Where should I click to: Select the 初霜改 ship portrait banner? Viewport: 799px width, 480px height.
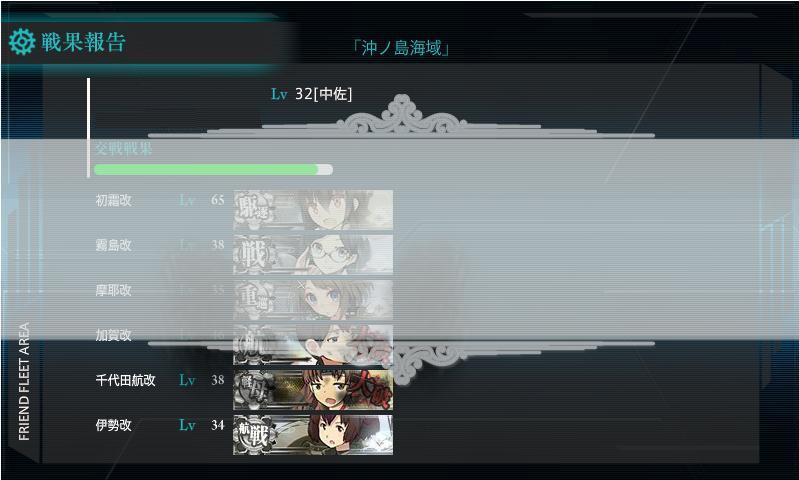pyautogui.click(x=313, y=209)
